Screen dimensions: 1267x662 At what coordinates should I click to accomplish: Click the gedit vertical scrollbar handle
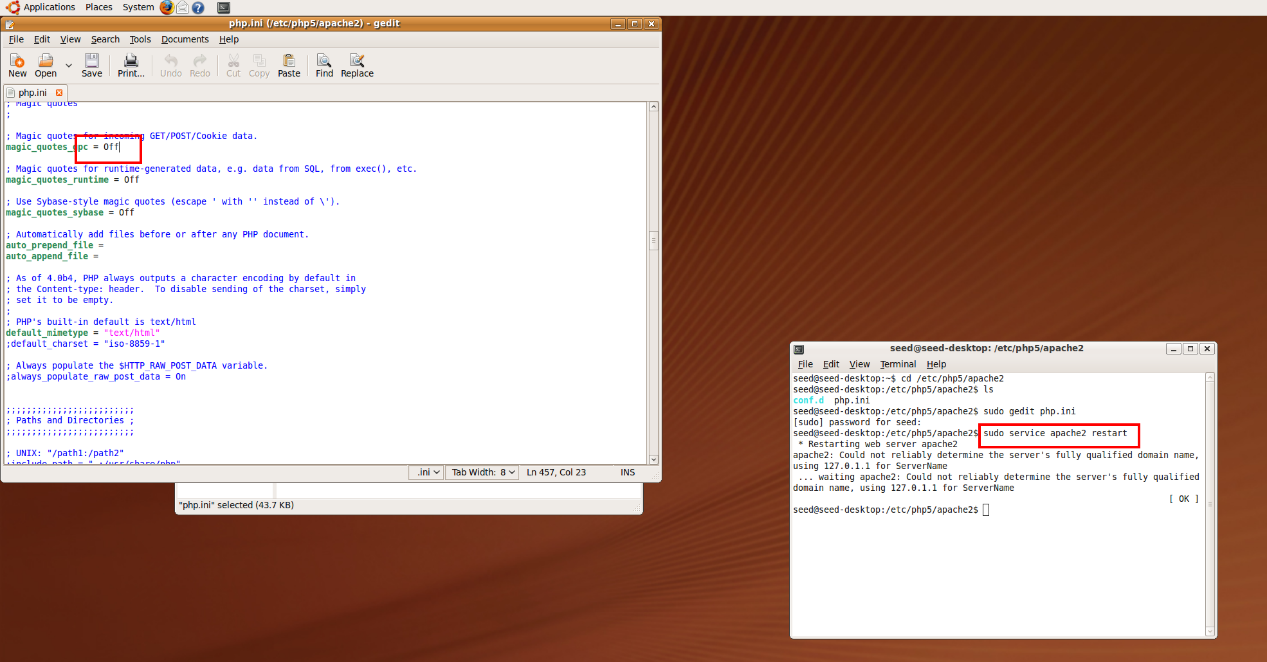click(x=654, y=242)
